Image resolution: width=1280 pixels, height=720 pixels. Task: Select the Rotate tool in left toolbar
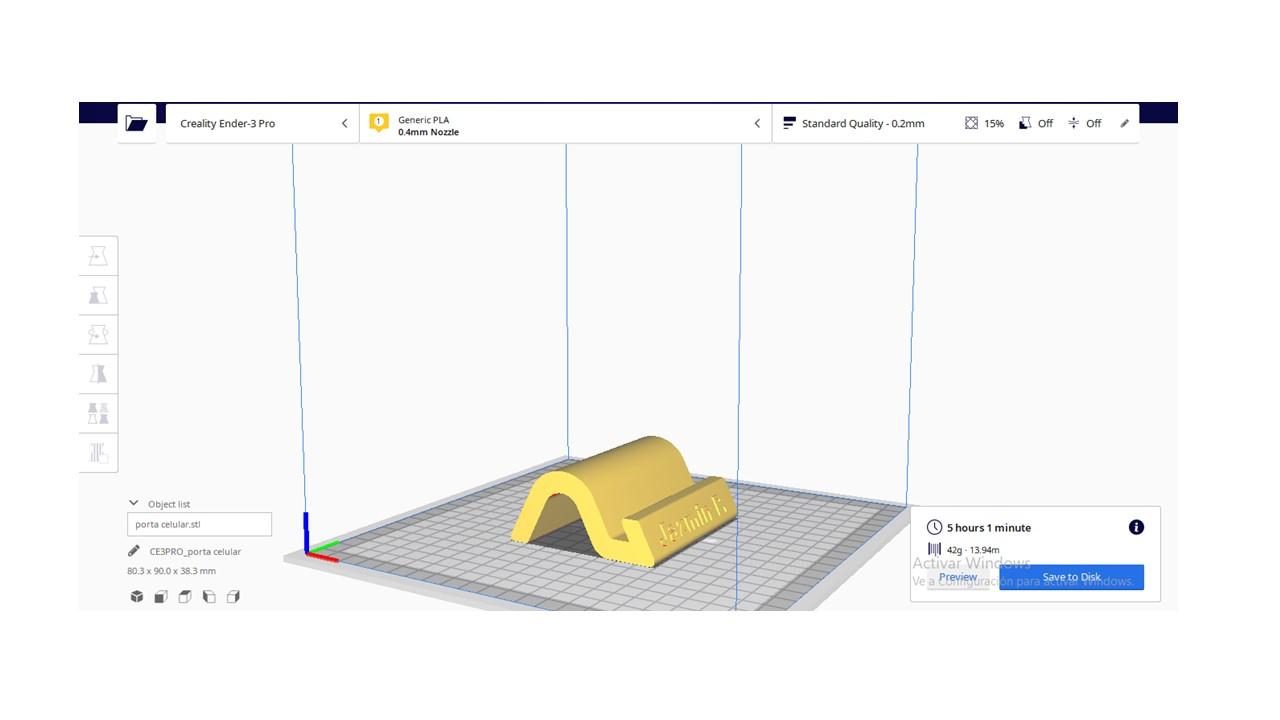(98, 334)
